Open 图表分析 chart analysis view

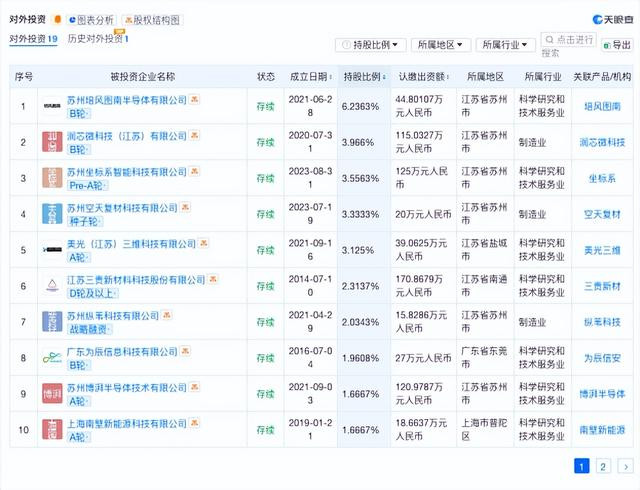(x=91, y=20)
